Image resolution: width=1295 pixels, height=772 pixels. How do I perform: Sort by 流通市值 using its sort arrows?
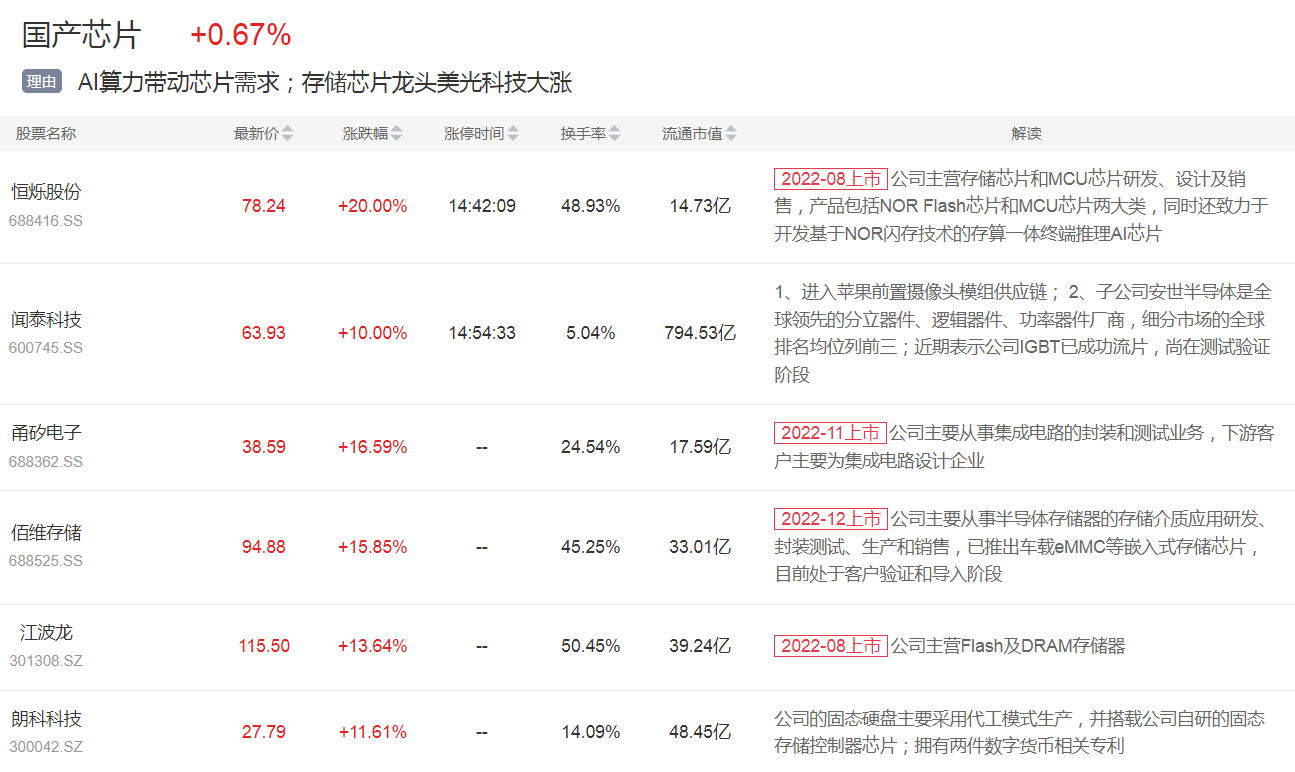pos(731,134)
